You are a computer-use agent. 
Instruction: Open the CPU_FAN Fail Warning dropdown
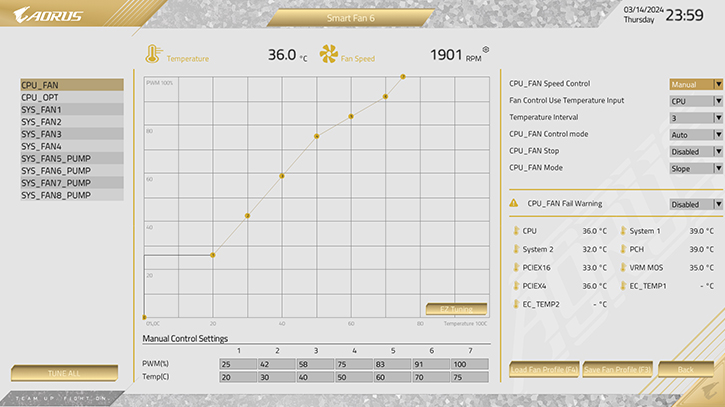(696, 204)
